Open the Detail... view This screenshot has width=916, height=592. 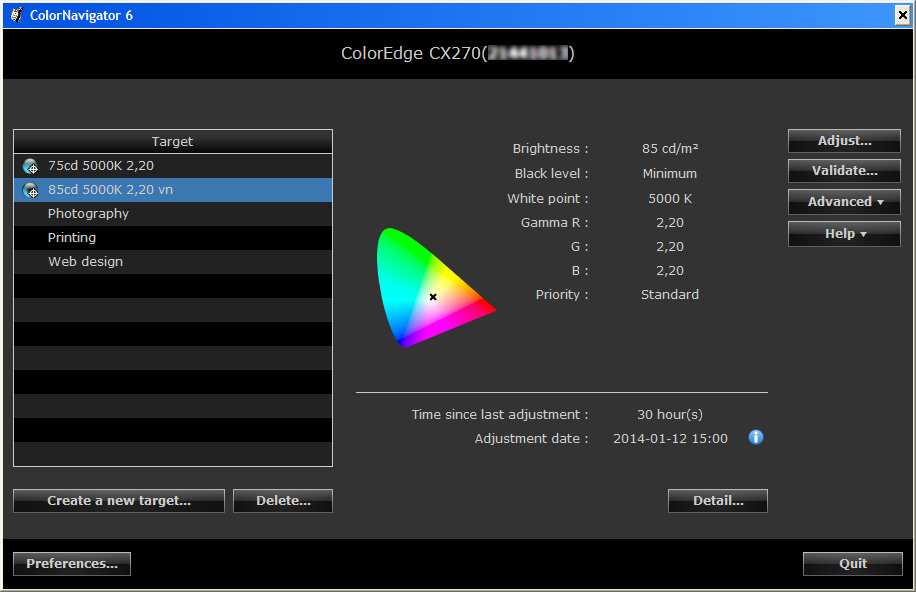718,501
